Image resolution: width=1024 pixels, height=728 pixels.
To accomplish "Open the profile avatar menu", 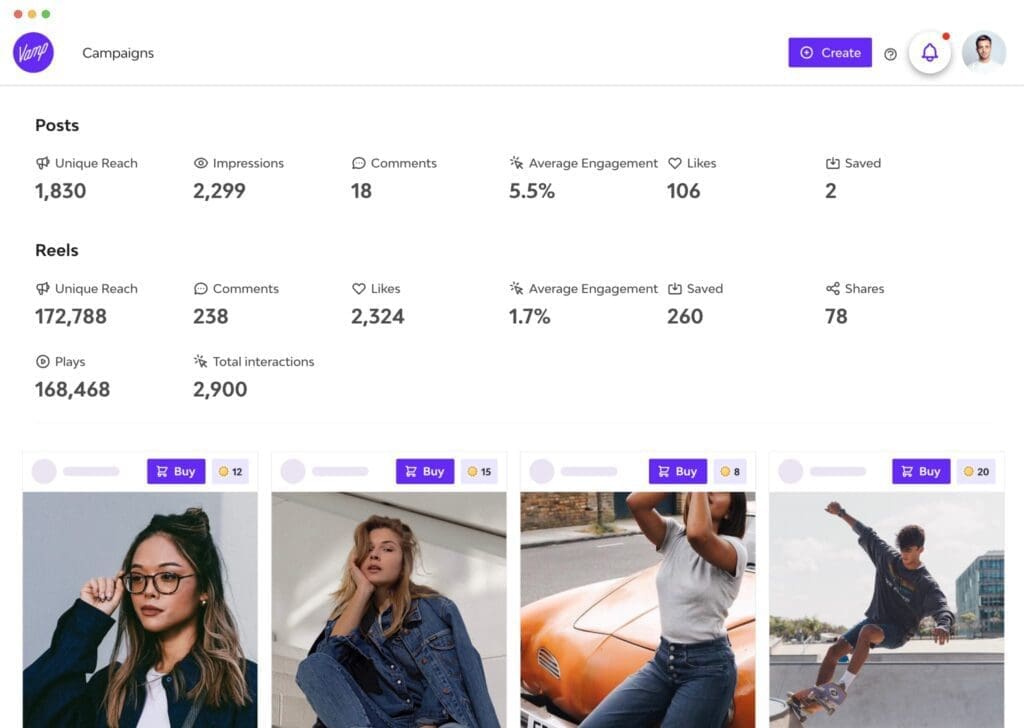I will tap(983, 52).
